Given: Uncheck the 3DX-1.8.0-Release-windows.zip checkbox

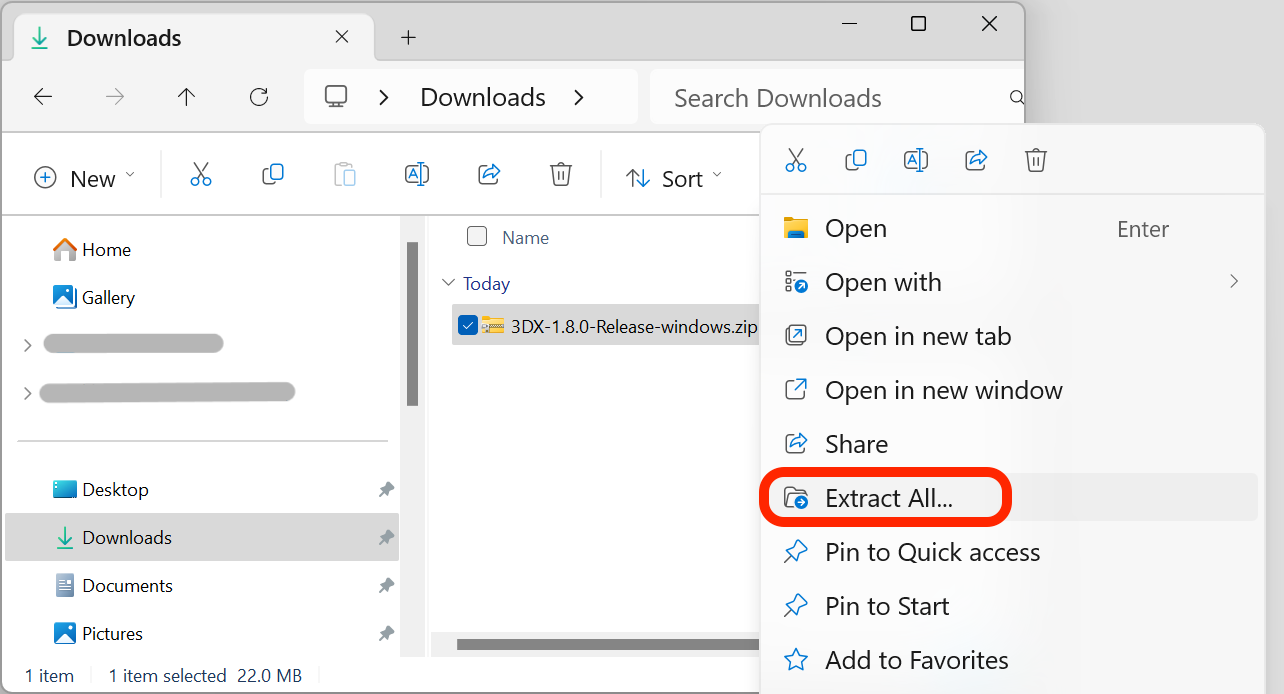Looking at the screenshot, I should tap(467, 325).
